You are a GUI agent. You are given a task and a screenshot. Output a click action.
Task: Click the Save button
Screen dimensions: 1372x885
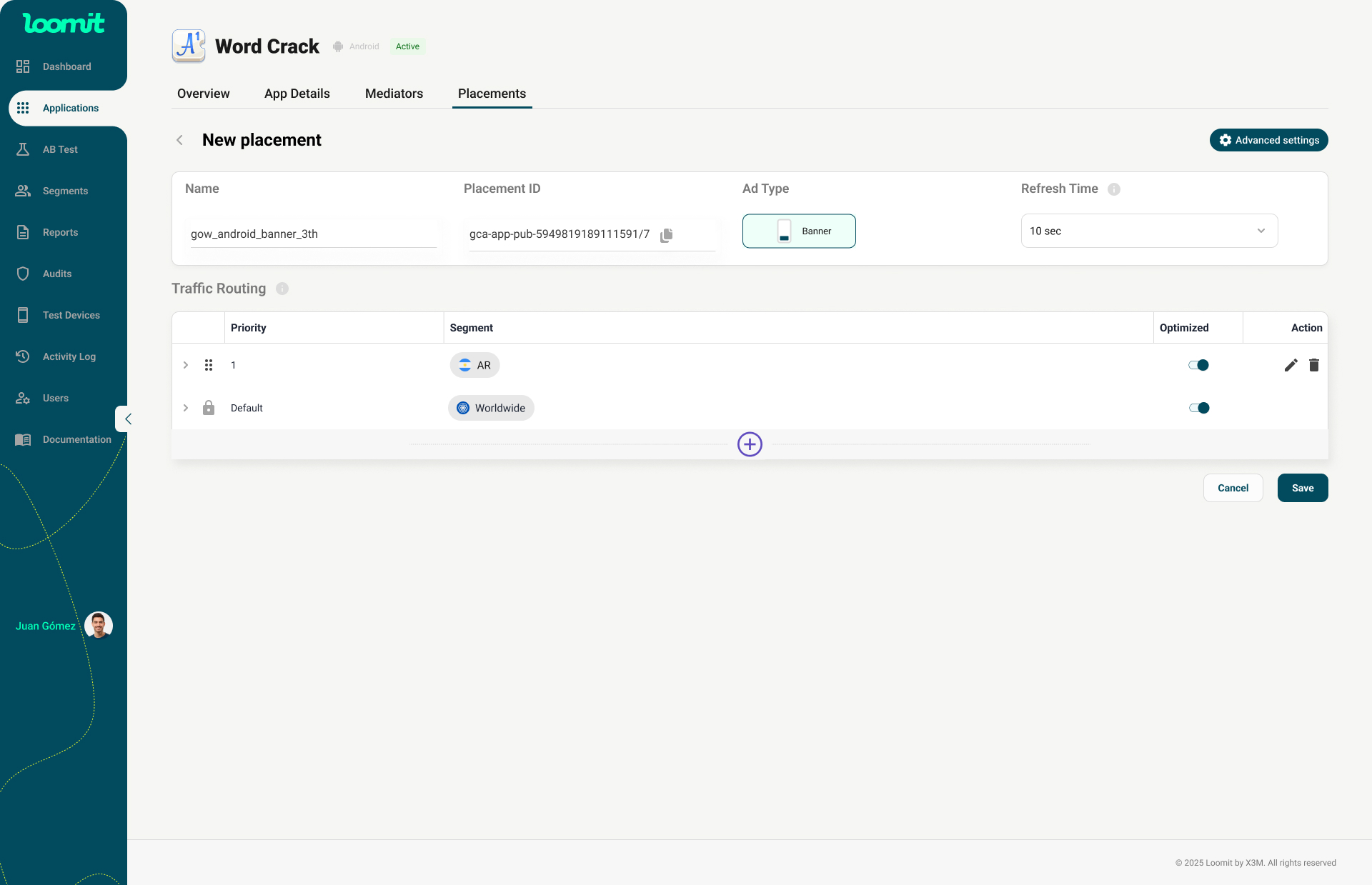[x=1302, y=488]
